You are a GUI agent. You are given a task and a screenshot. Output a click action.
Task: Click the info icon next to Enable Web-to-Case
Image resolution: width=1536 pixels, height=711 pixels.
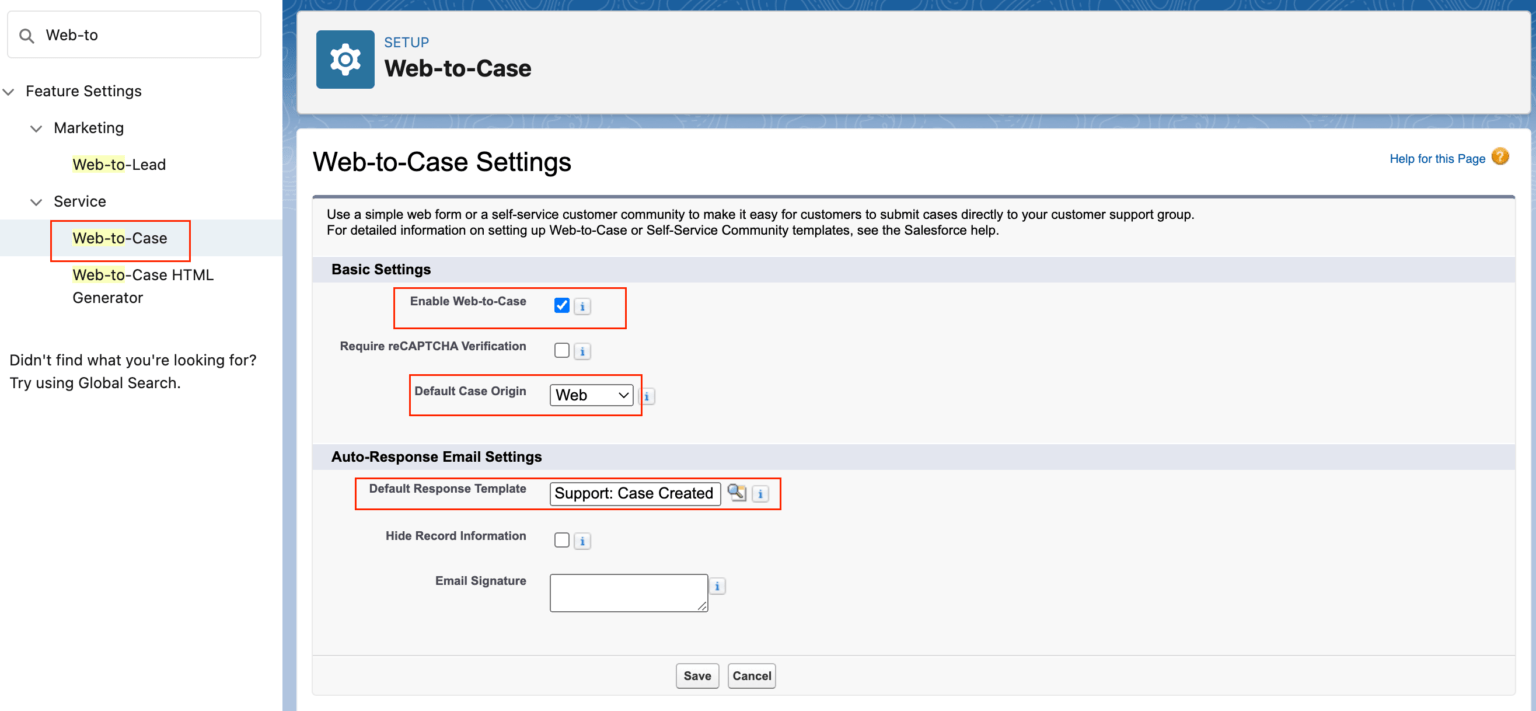(x=582, y=306)
